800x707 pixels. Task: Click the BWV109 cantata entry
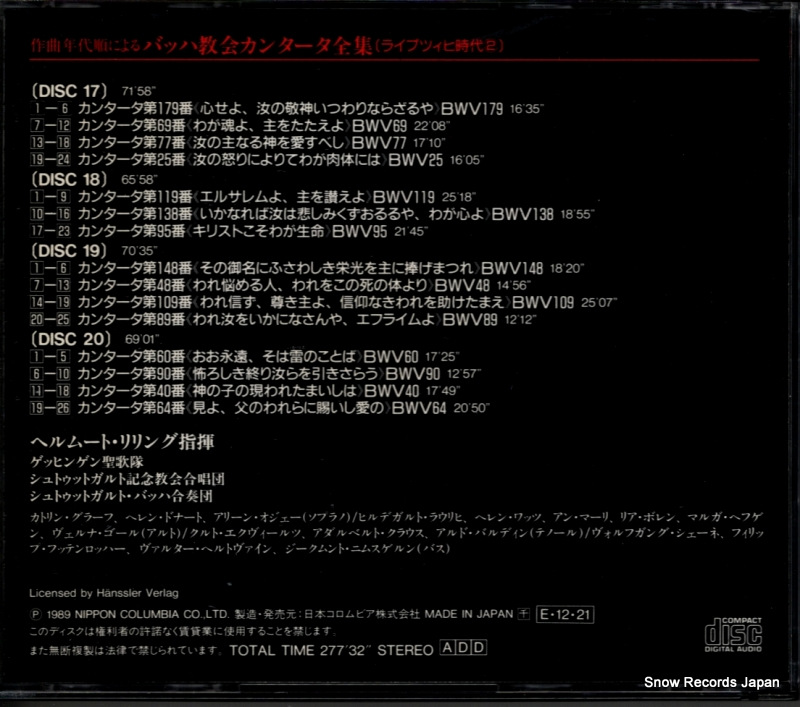pos(347,302)
